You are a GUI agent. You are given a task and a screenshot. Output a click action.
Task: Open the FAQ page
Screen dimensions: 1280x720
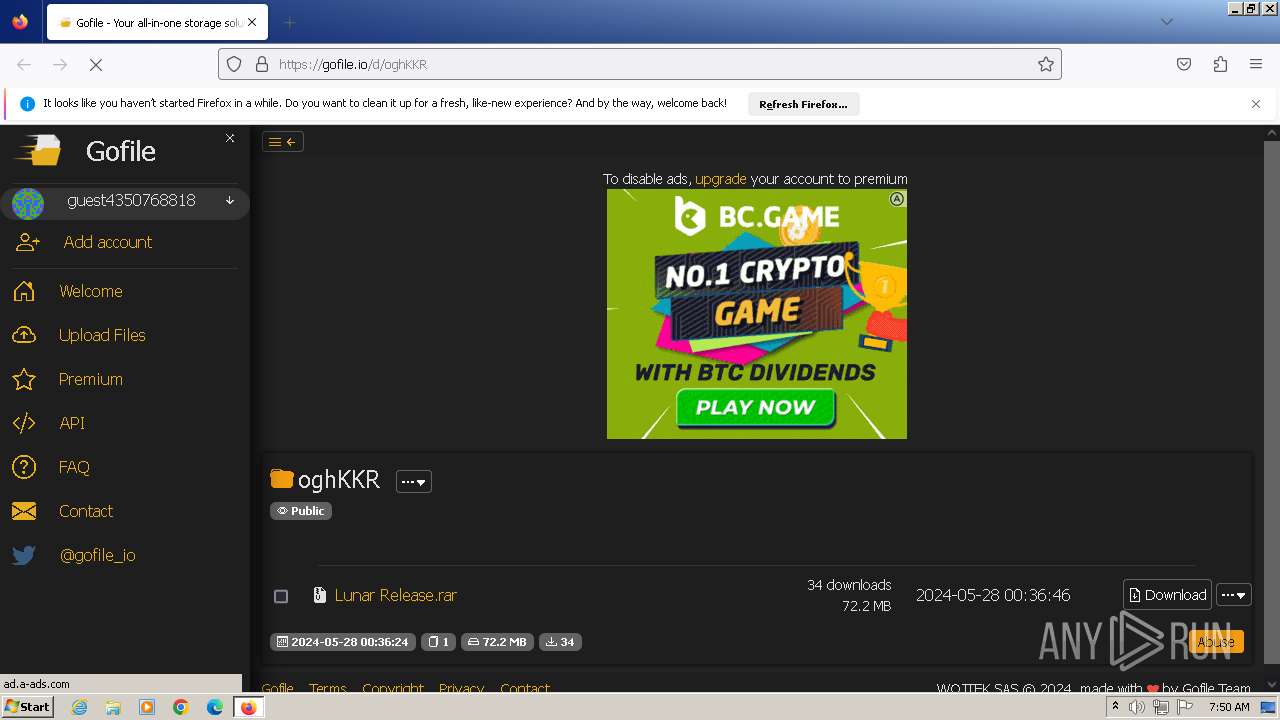(x=74, y=467)
